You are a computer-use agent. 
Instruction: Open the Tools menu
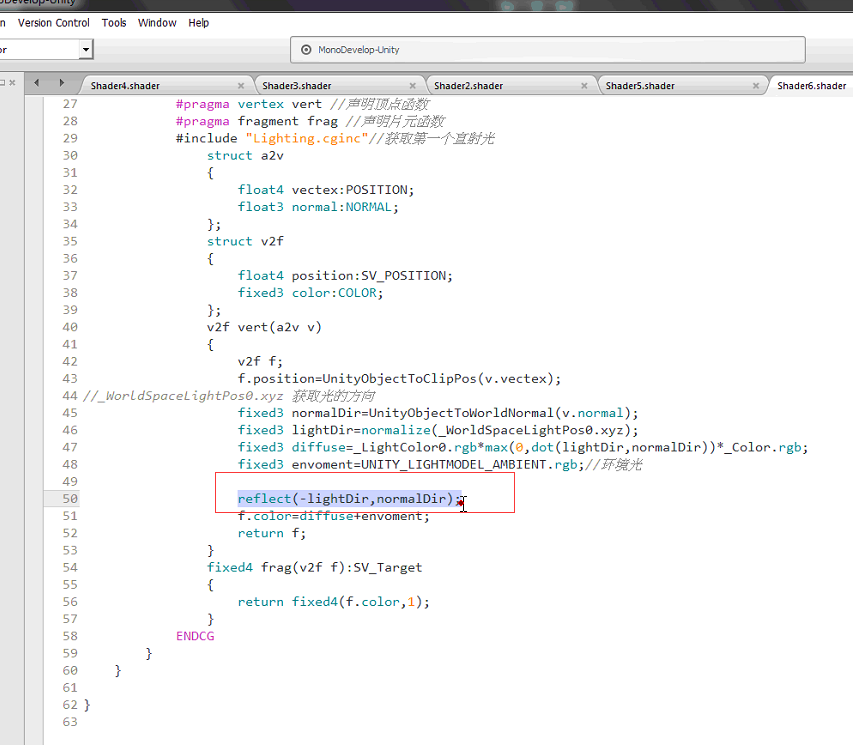point(114,23)
